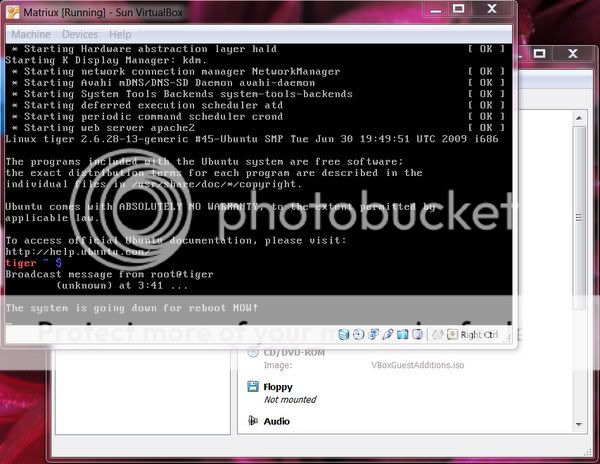The width and height of the screenshot is (600, 464).
Task: Open the Devices menu
Action: pyautogui.click(x=80, y=34)
